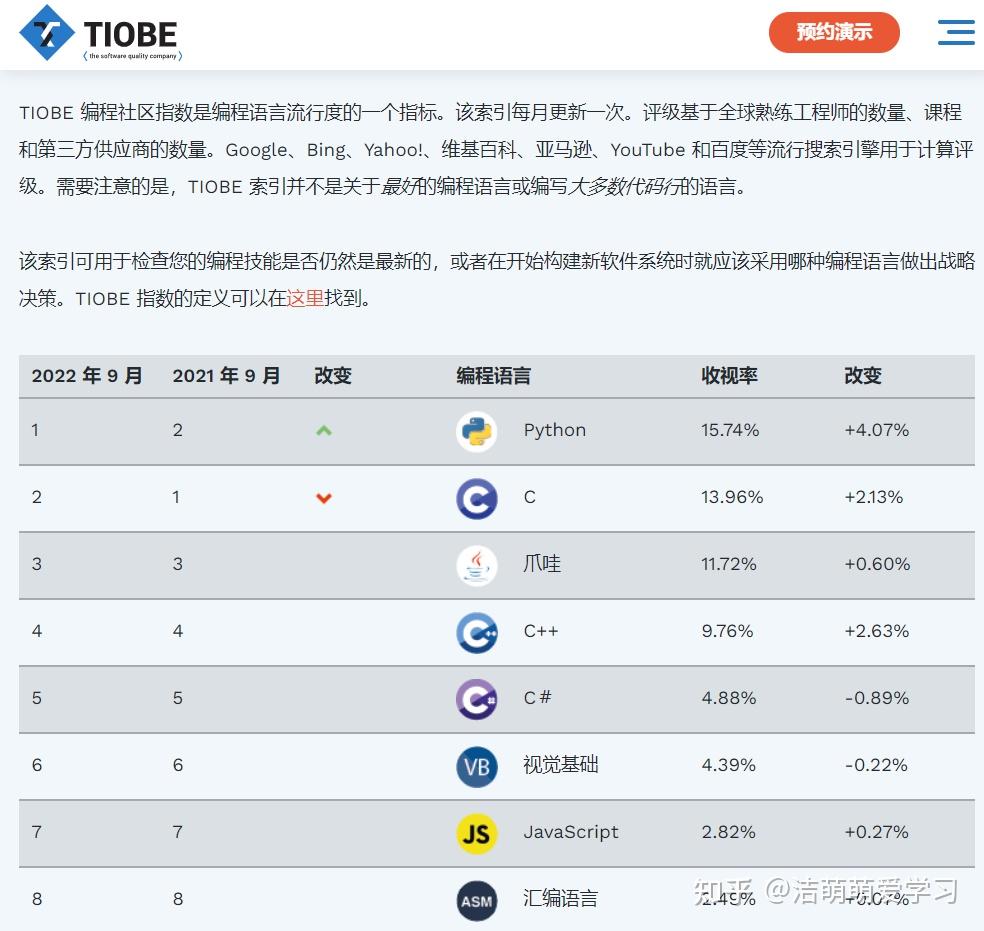984x931 pixels.
Task: Click the Python language logo
Action: pyautogui.click(x=477, y=432)
